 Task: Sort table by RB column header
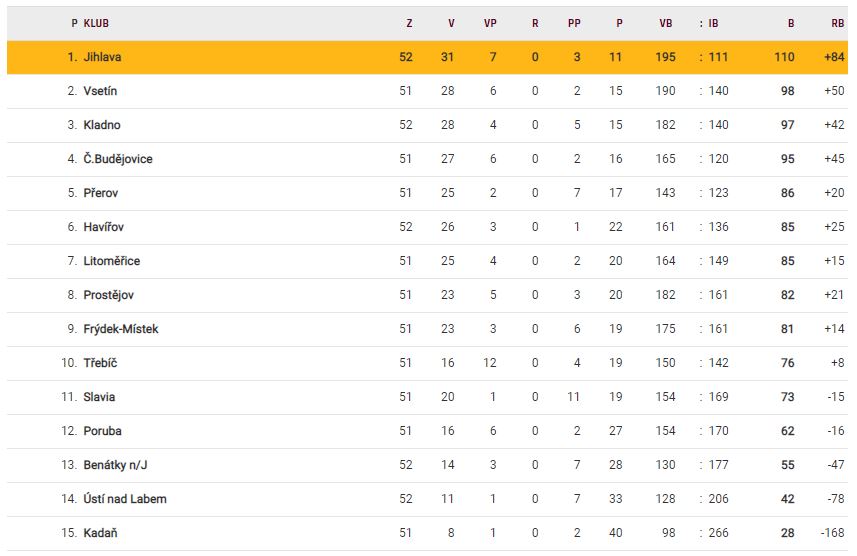tap(837, 23)
